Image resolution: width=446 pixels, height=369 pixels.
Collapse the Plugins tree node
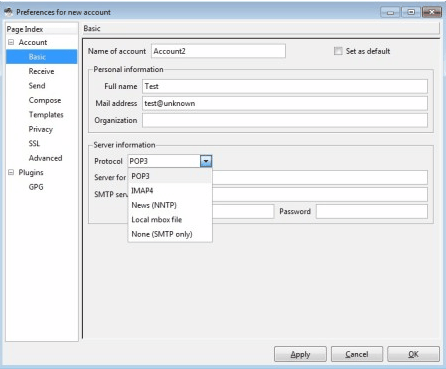[x=11, y=172]
